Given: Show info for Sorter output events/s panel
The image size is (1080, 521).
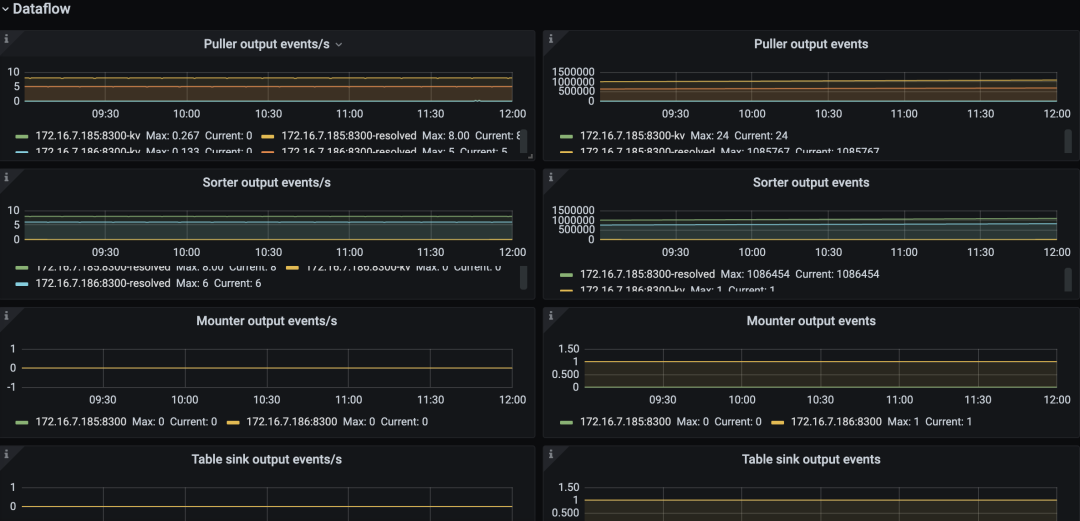Looking at the screenshot, I should [6, 176].
